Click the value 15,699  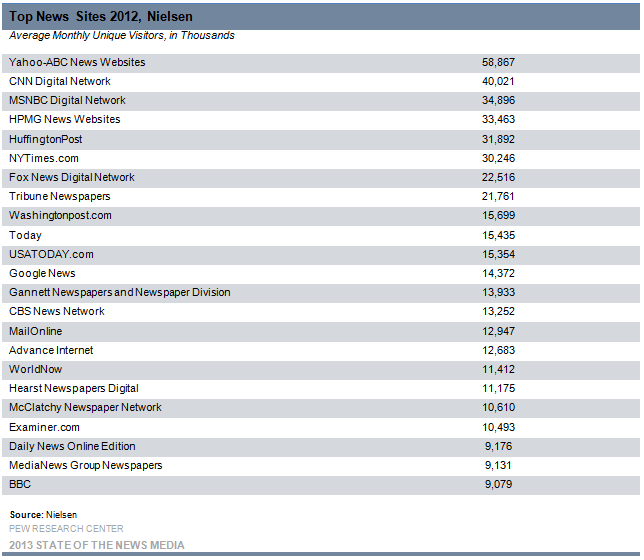pos(498,215)
